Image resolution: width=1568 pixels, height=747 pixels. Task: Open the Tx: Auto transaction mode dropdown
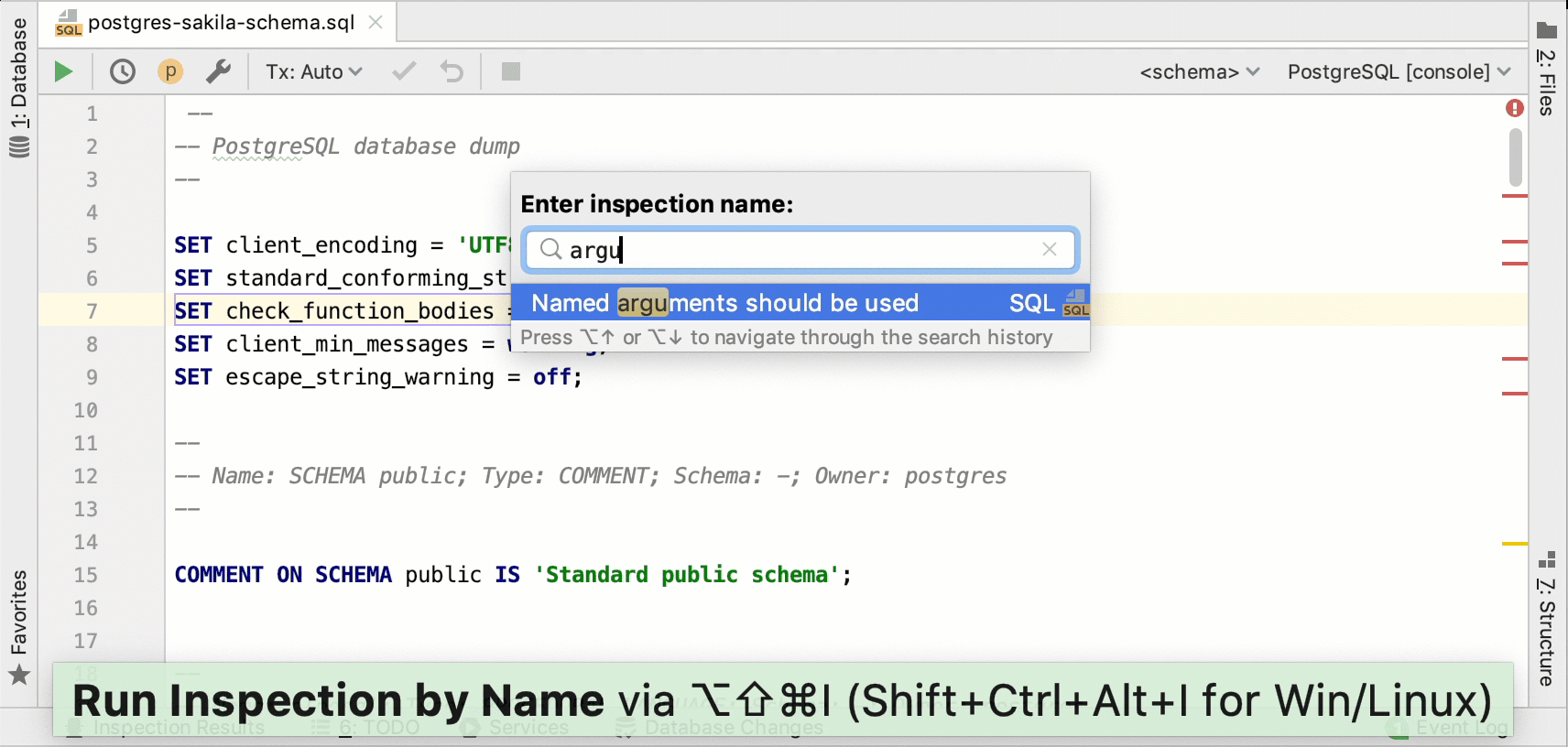pos(314,71)
